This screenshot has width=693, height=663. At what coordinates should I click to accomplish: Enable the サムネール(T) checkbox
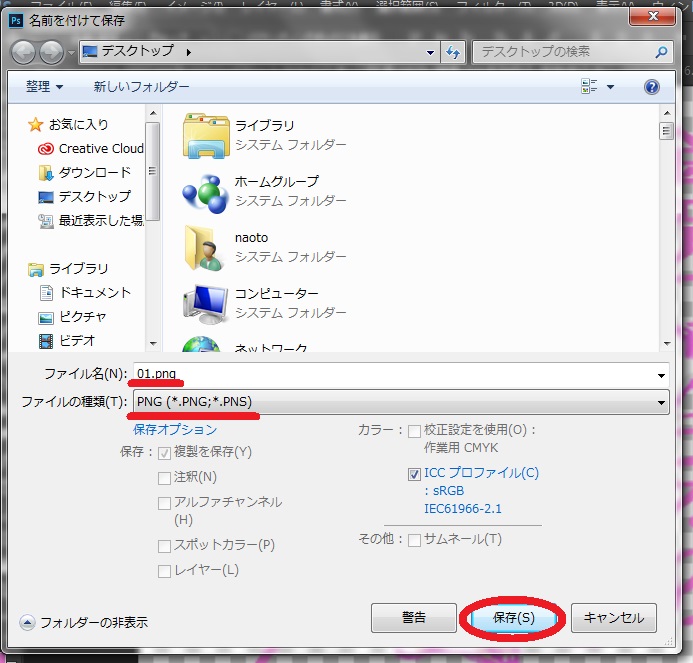click(414, 540)
